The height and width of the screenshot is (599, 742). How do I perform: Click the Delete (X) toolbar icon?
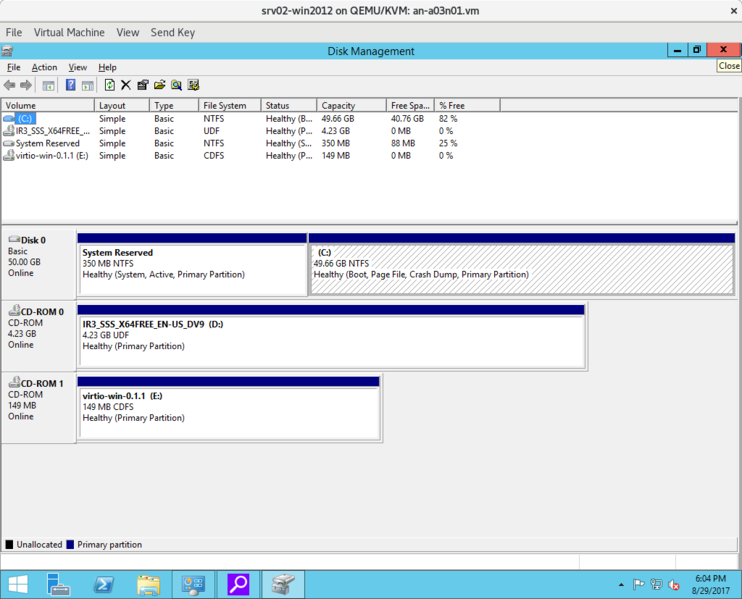coord(126,85)
